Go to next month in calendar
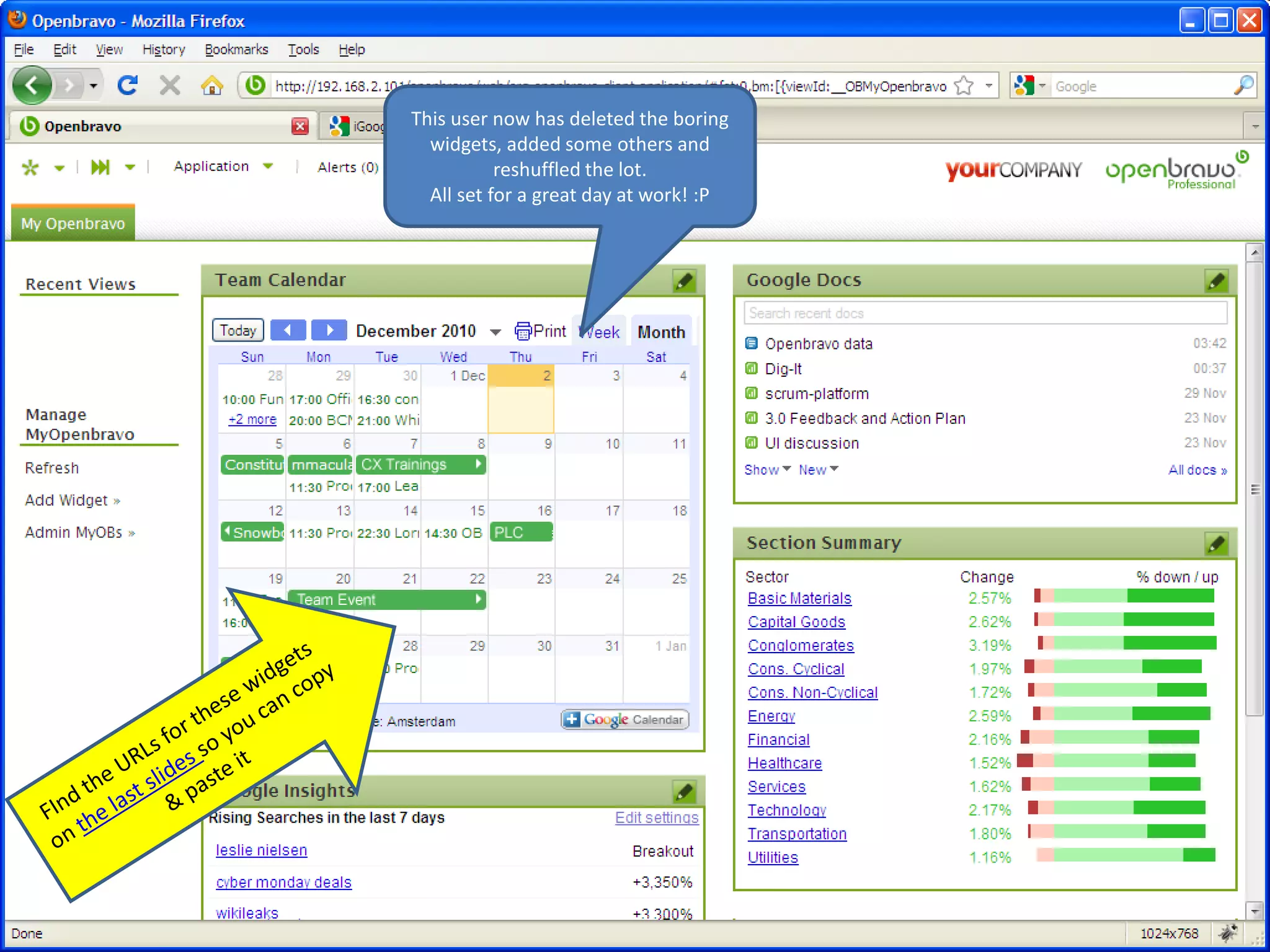The image size is (1270, 952). pos(329,330)
